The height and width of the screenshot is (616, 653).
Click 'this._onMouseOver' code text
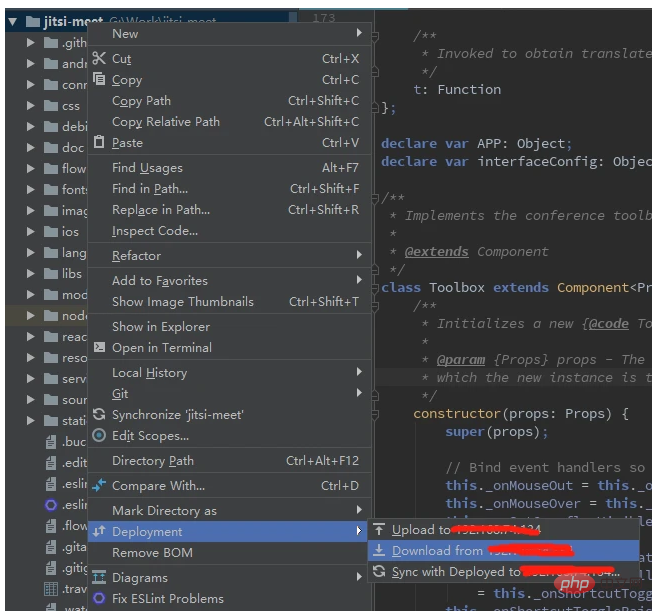pos(513,504)
